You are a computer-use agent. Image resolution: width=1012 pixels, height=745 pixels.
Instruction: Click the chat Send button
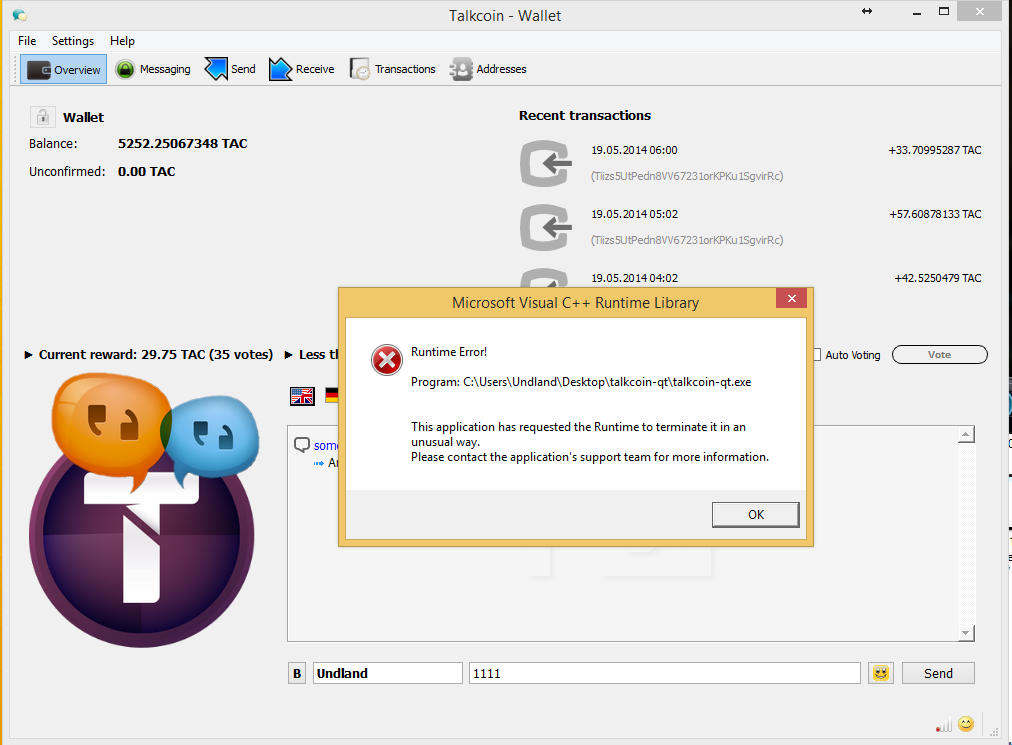[x=938, y=673]
